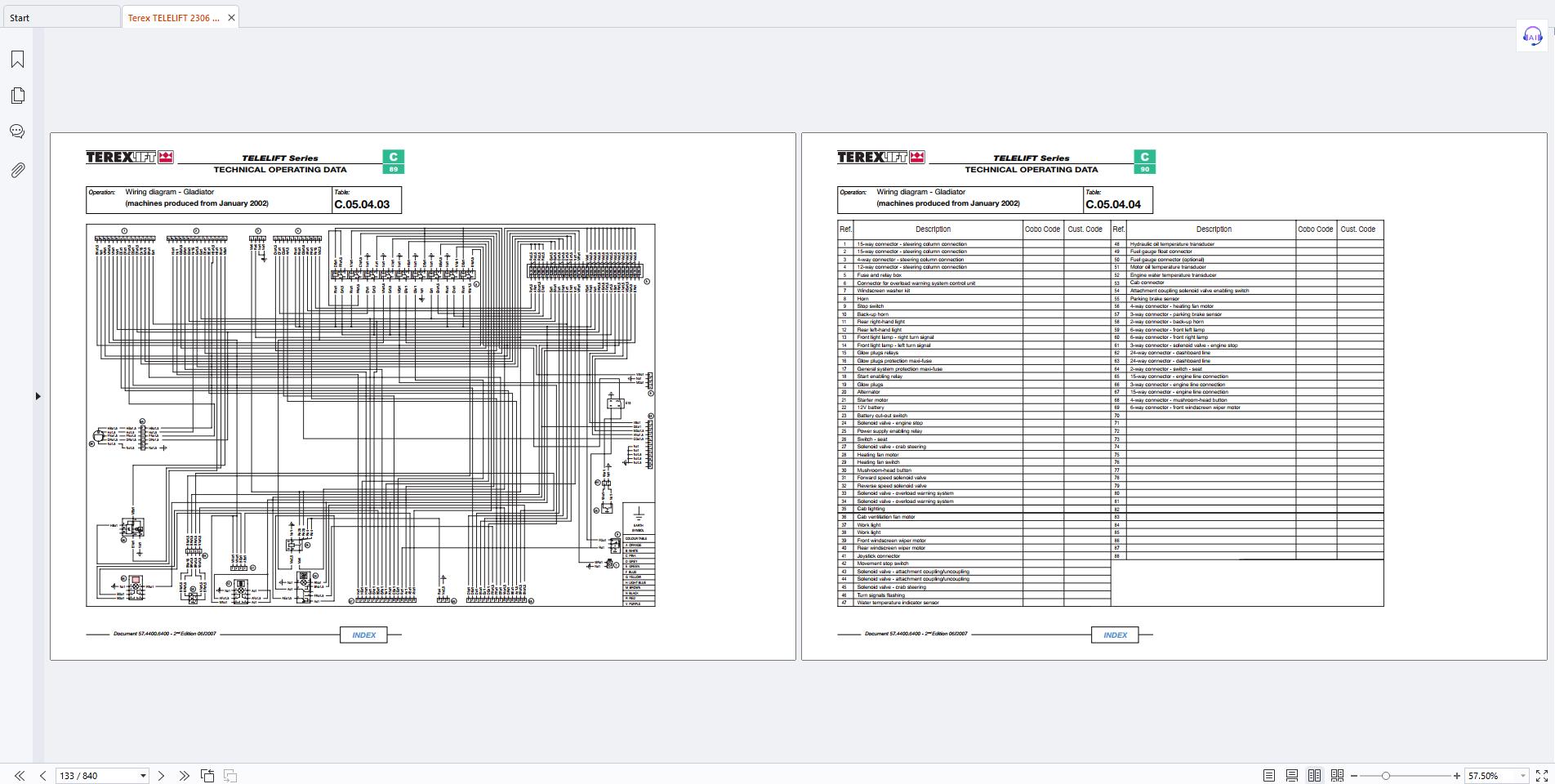Click 'Wiring diagram - Gladiator' on page 90
This screenshot has width=1555, height=784.
coord(920,193)
